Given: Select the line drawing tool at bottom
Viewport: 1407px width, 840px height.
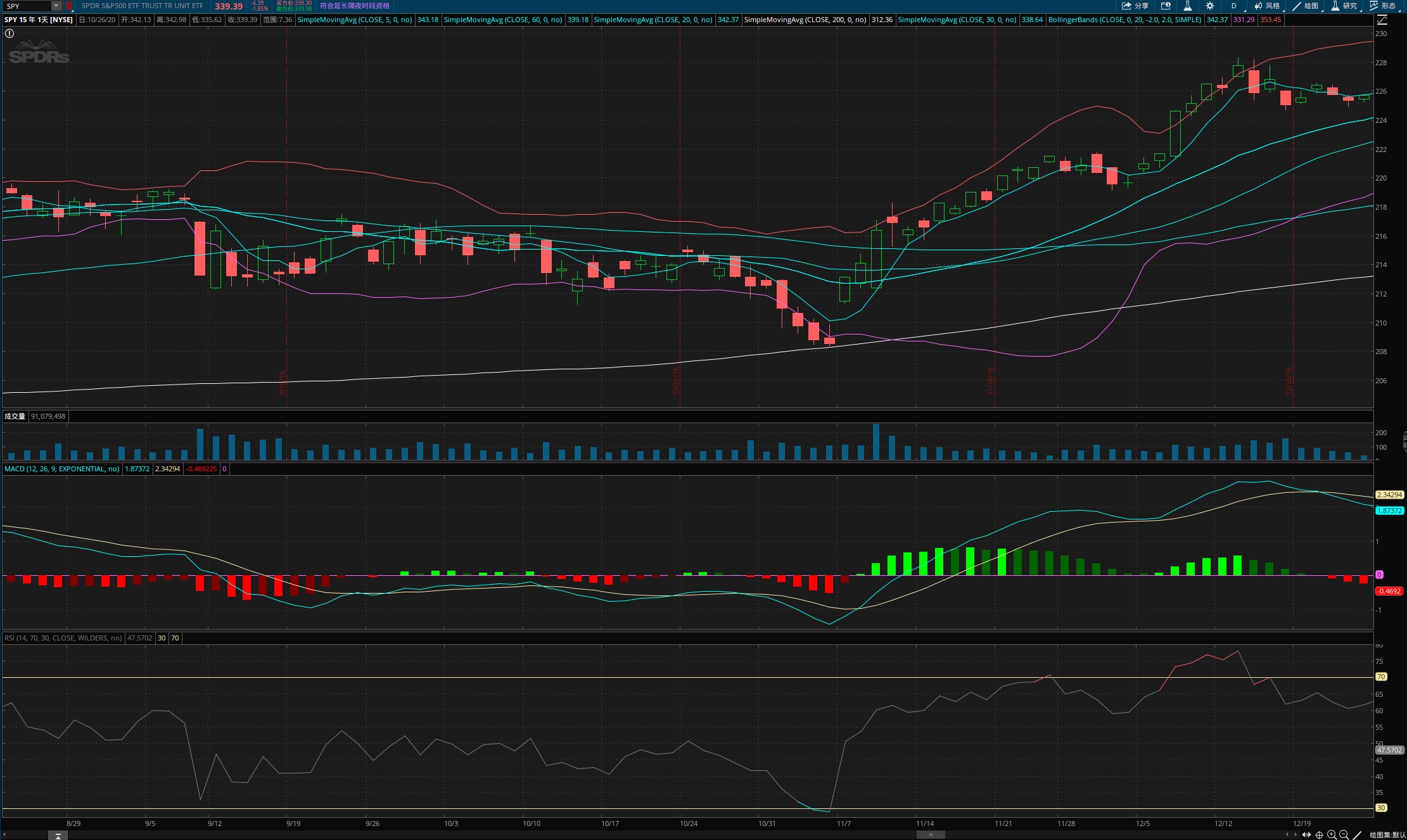Looking at the screenshot, I should (1357, 835).
